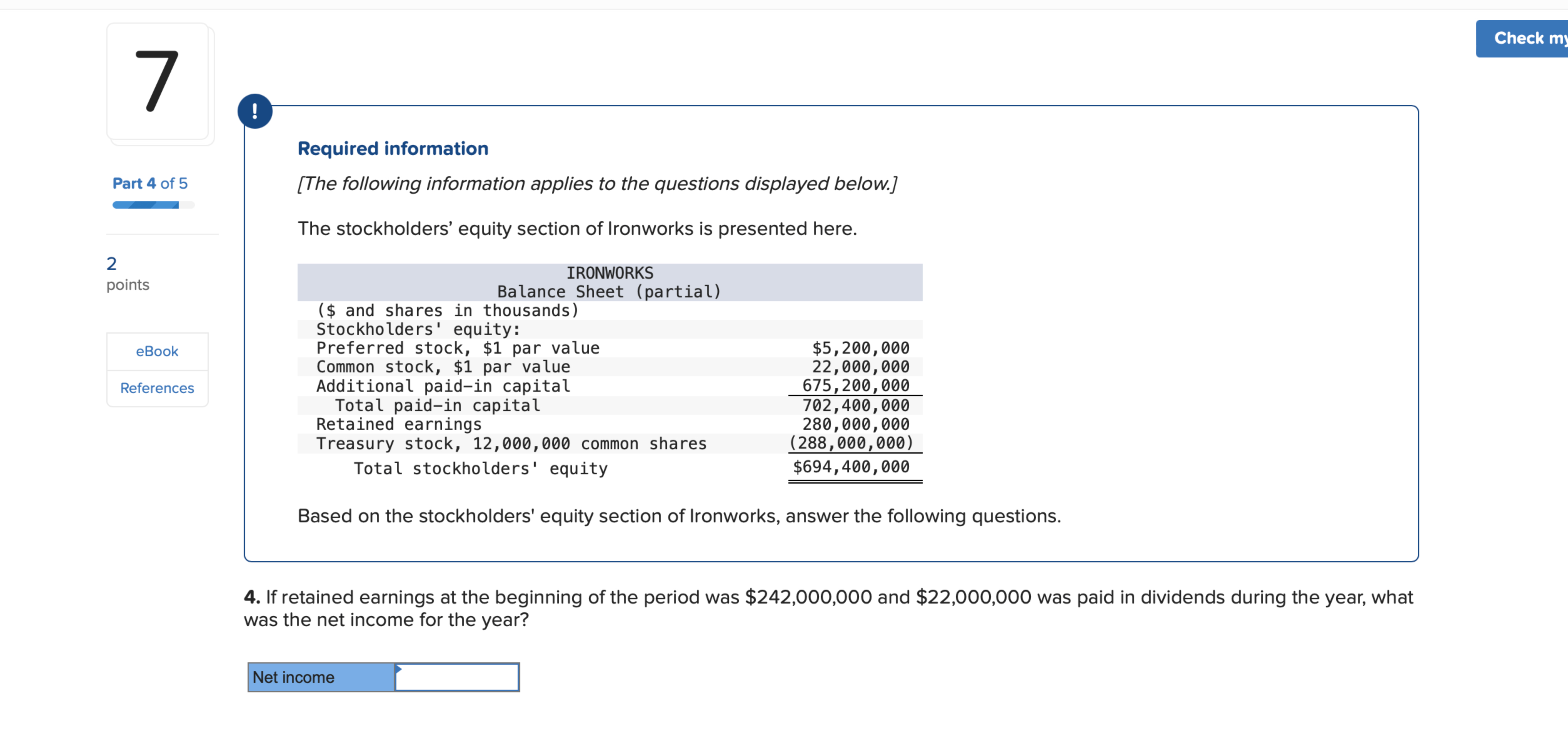Viewport: 1568px width, 731px height.
Task: Click the question number 7 card
Action: (x=158, y=82)
